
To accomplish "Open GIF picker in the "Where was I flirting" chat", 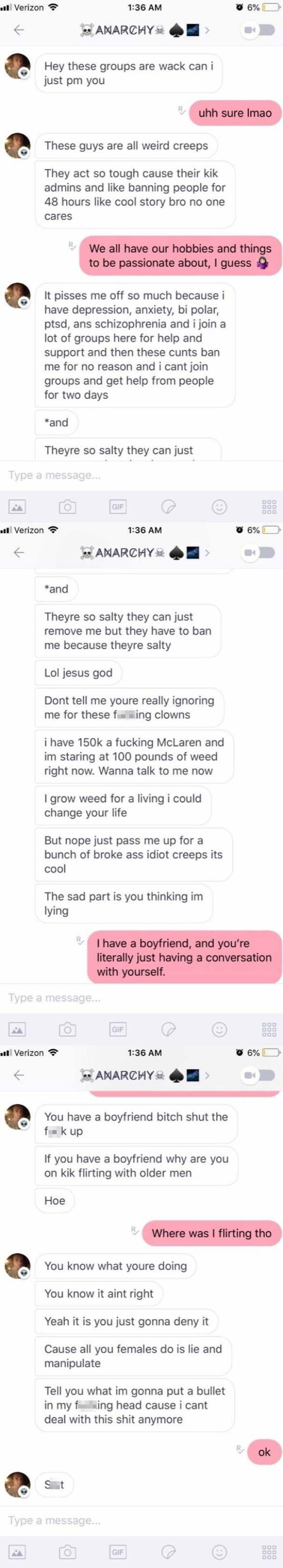I will coord(118,1551).
